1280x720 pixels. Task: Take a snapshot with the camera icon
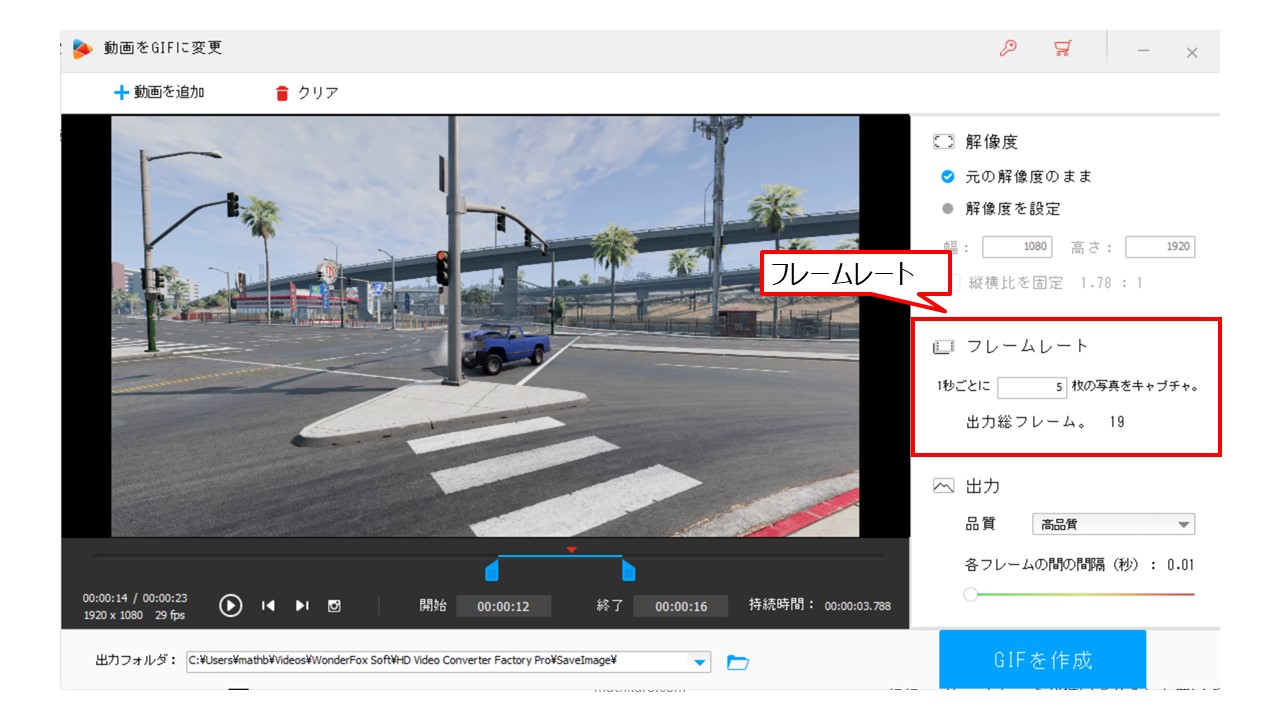335,605
